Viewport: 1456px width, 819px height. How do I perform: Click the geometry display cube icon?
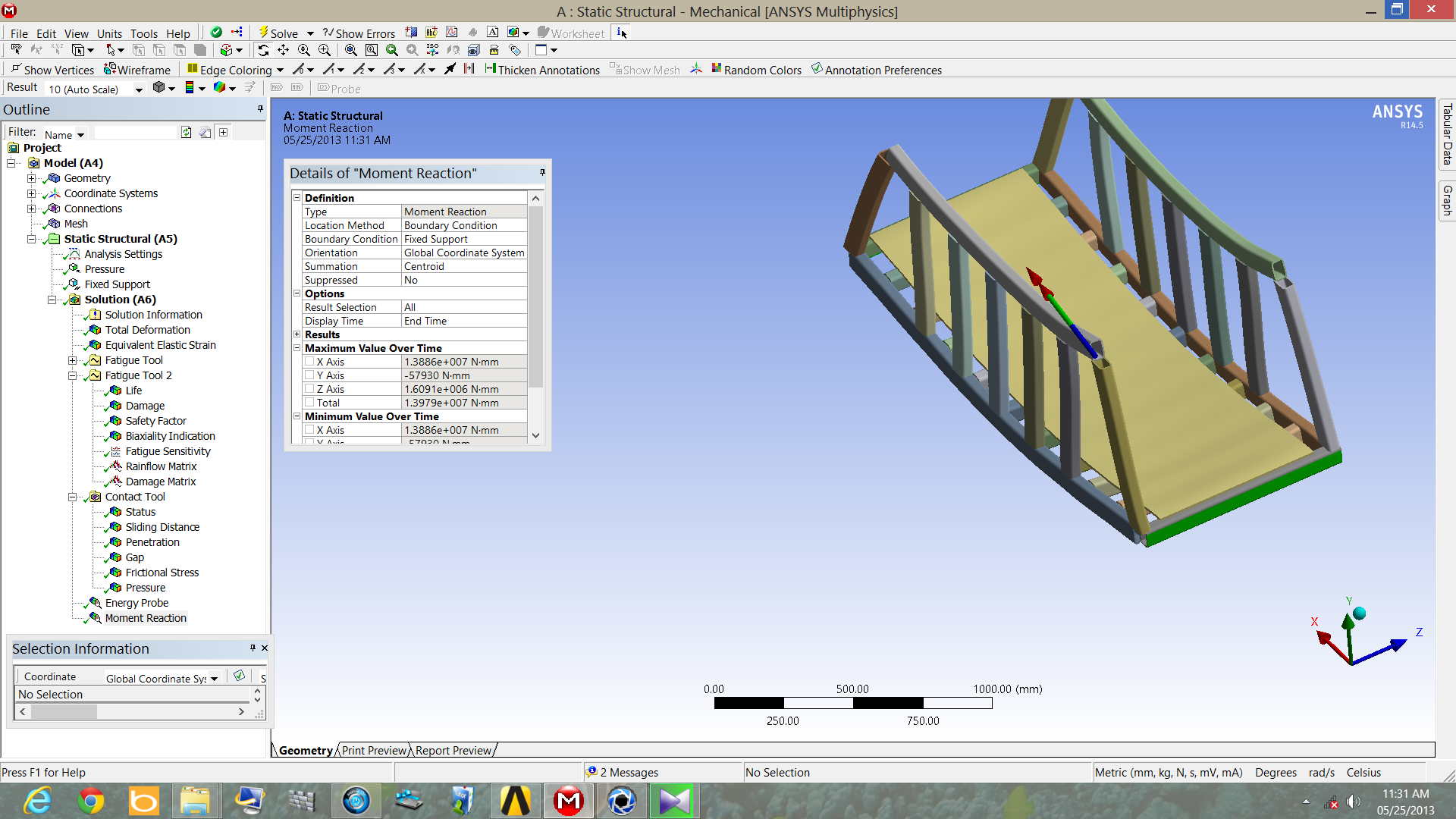(158, 87)
